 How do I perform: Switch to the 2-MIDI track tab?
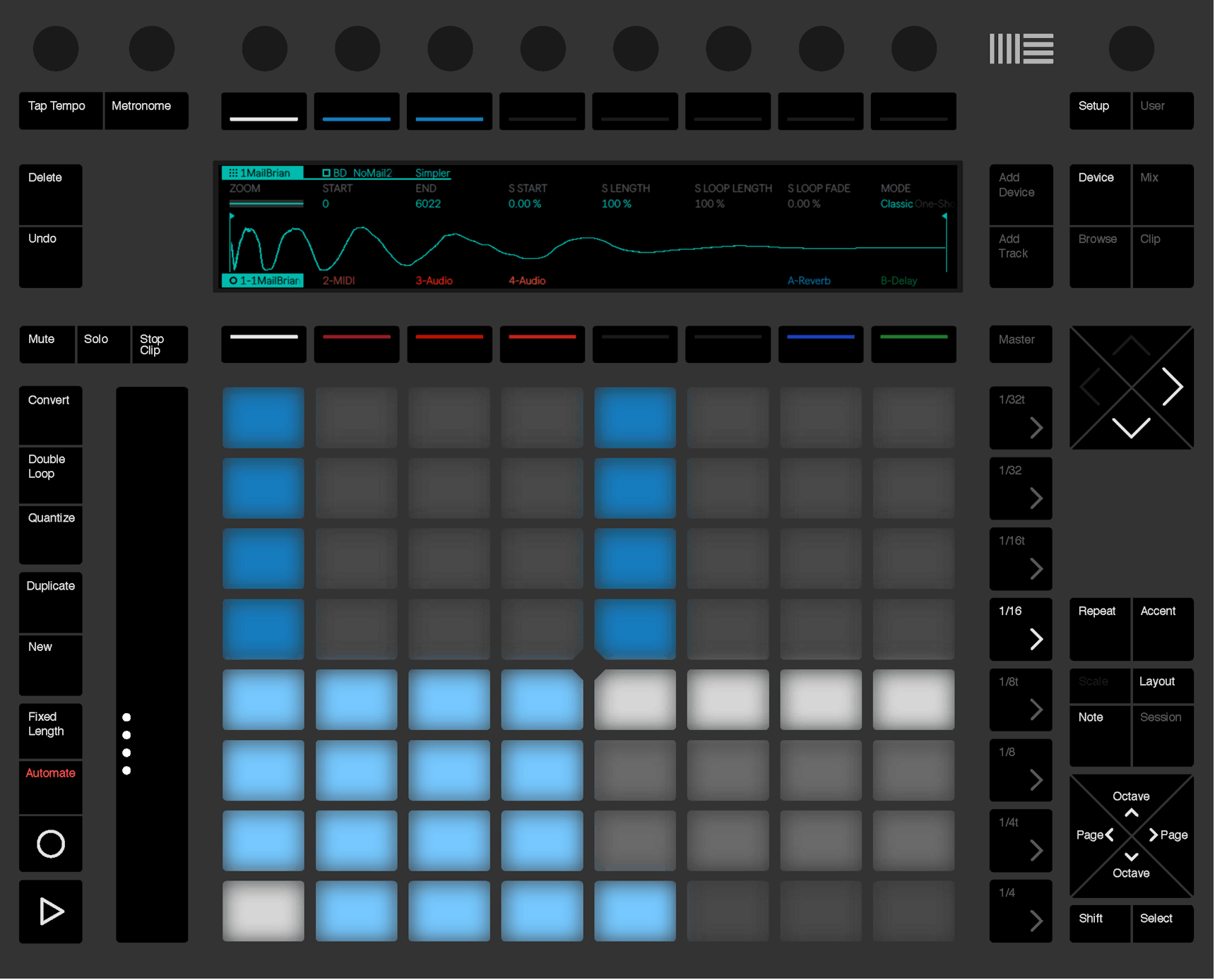339,280
